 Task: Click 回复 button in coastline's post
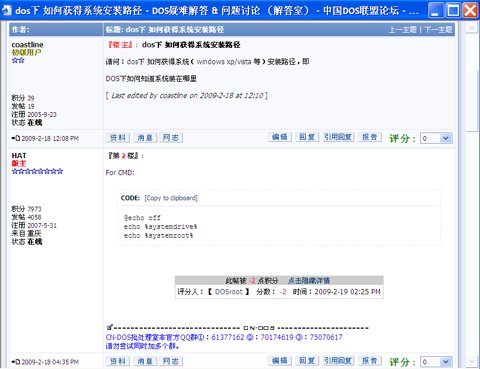[307, 137]
